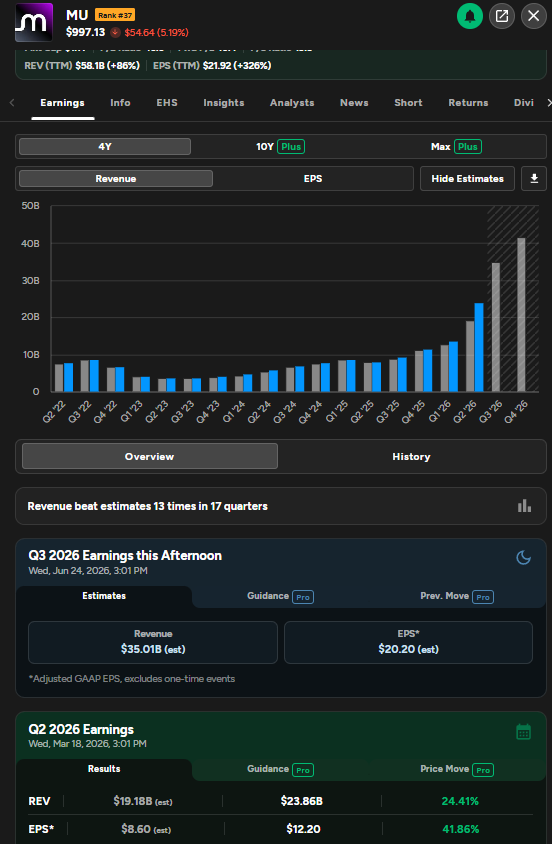Open the Returns tab

[468, 103]
